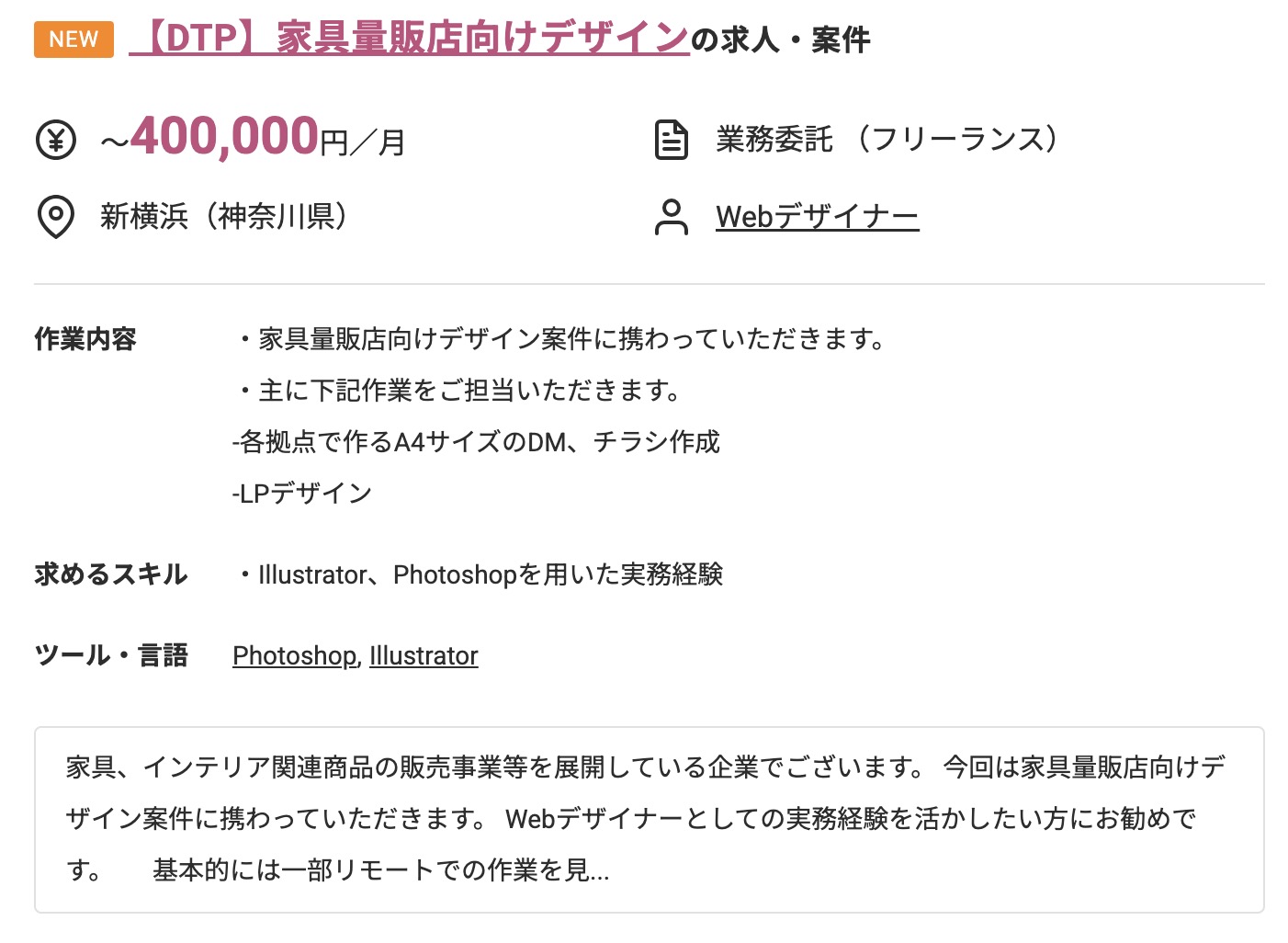Click the ~400,000円/月 salary text

[253, 138]
